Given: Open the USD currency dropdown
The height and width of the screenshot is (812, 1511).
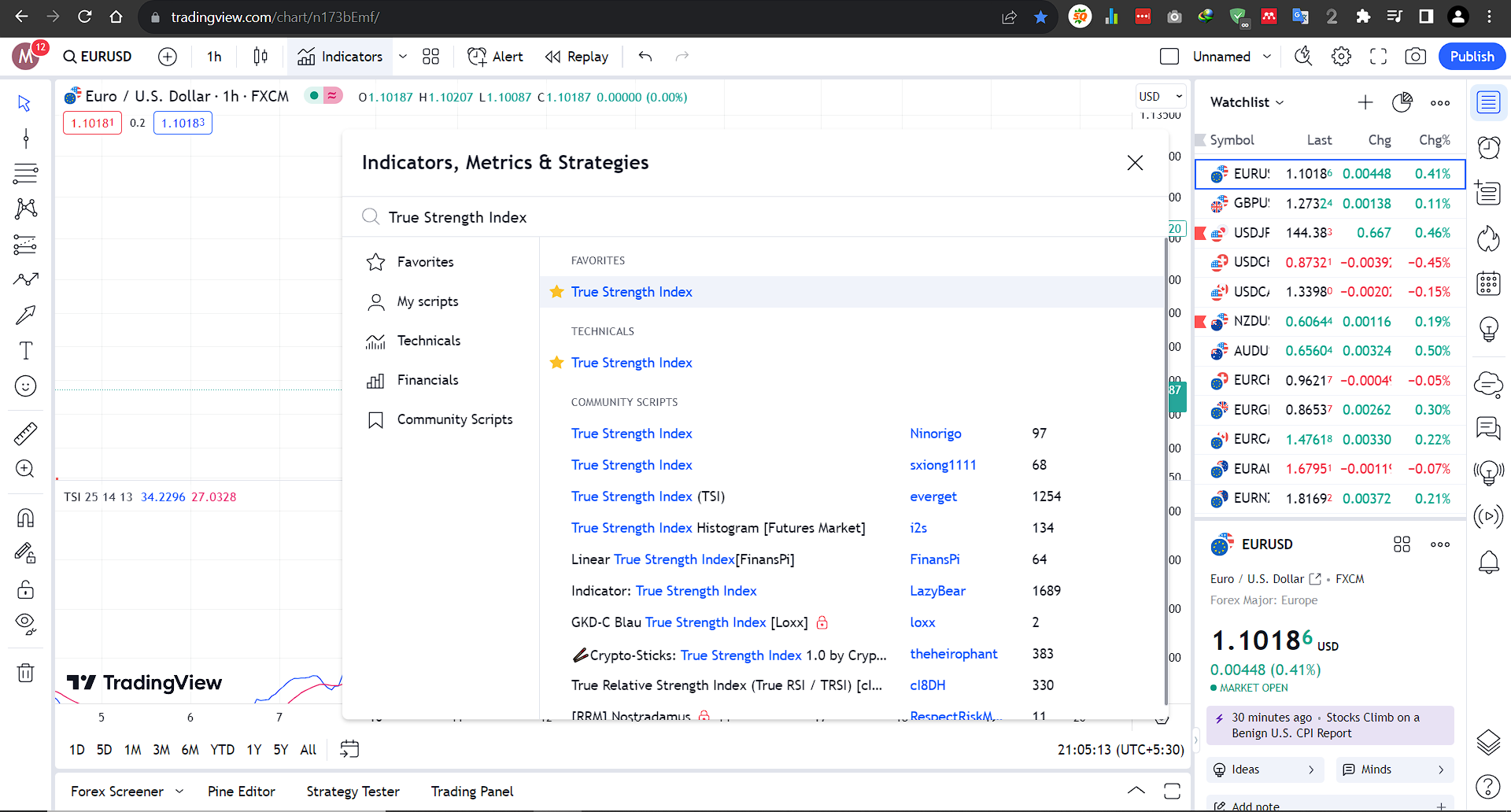Looking at the screenshot, I should click(x=1160, y=97).
